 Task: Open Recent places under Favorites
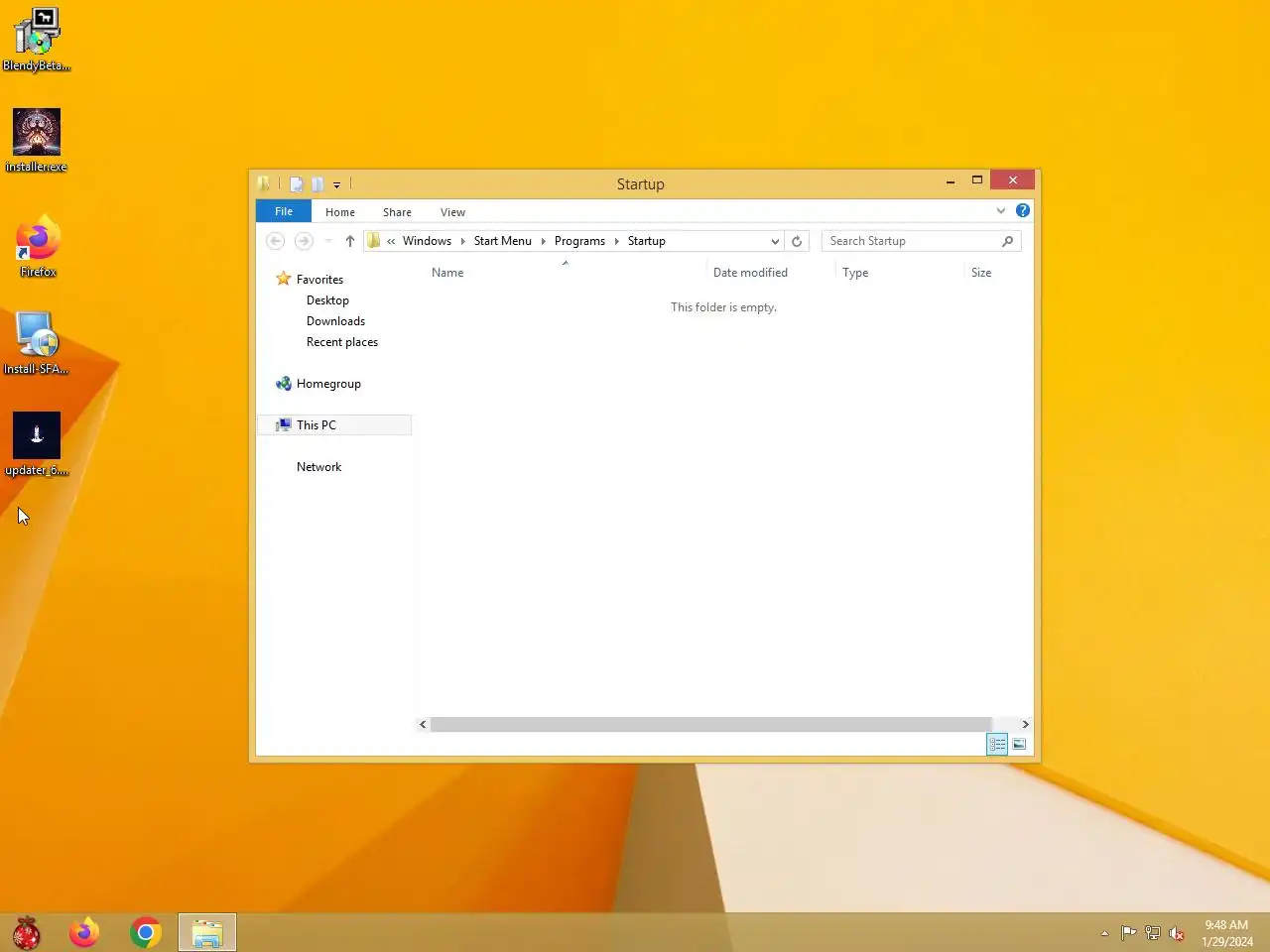342,342
